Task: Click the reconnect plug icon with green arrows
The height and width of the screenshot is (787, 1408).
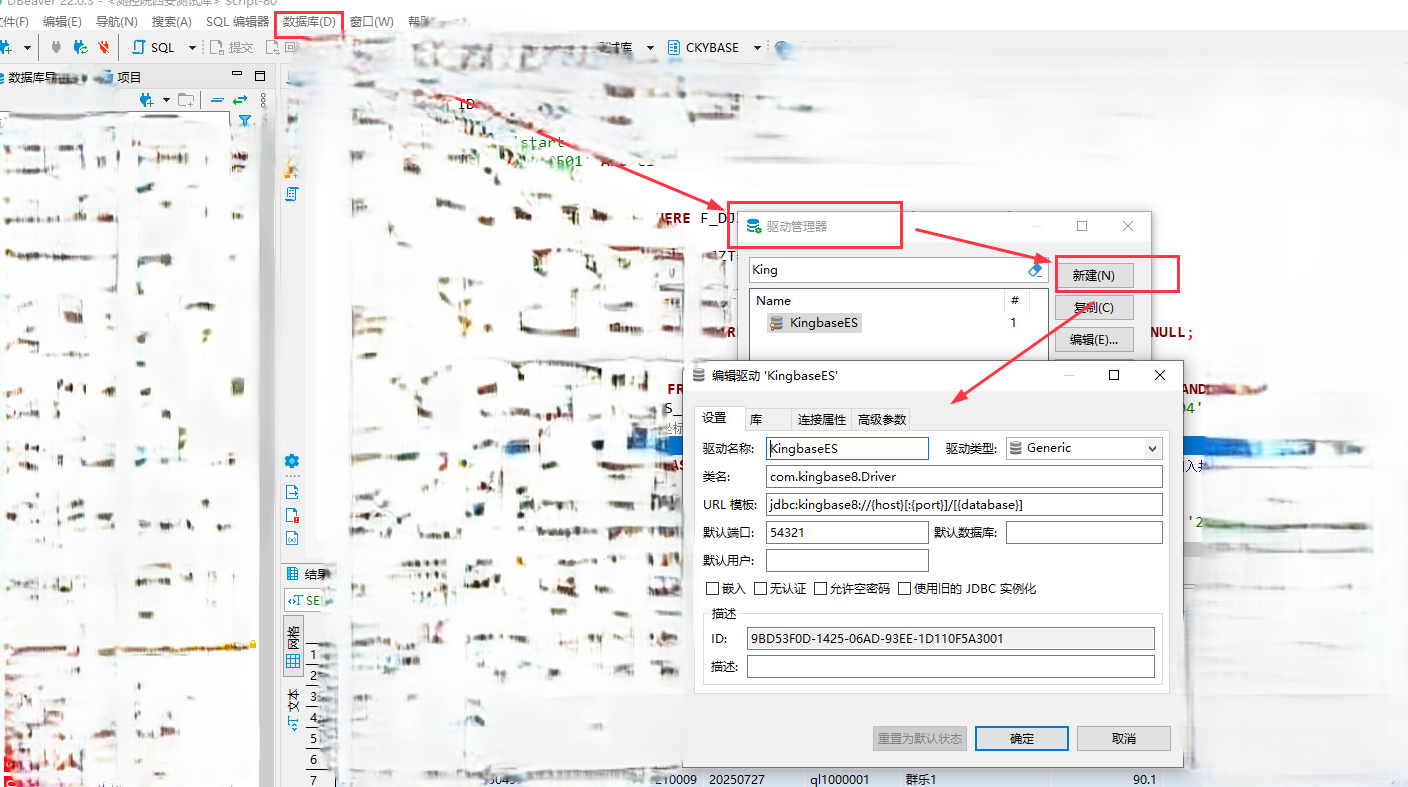Action: 80,47
